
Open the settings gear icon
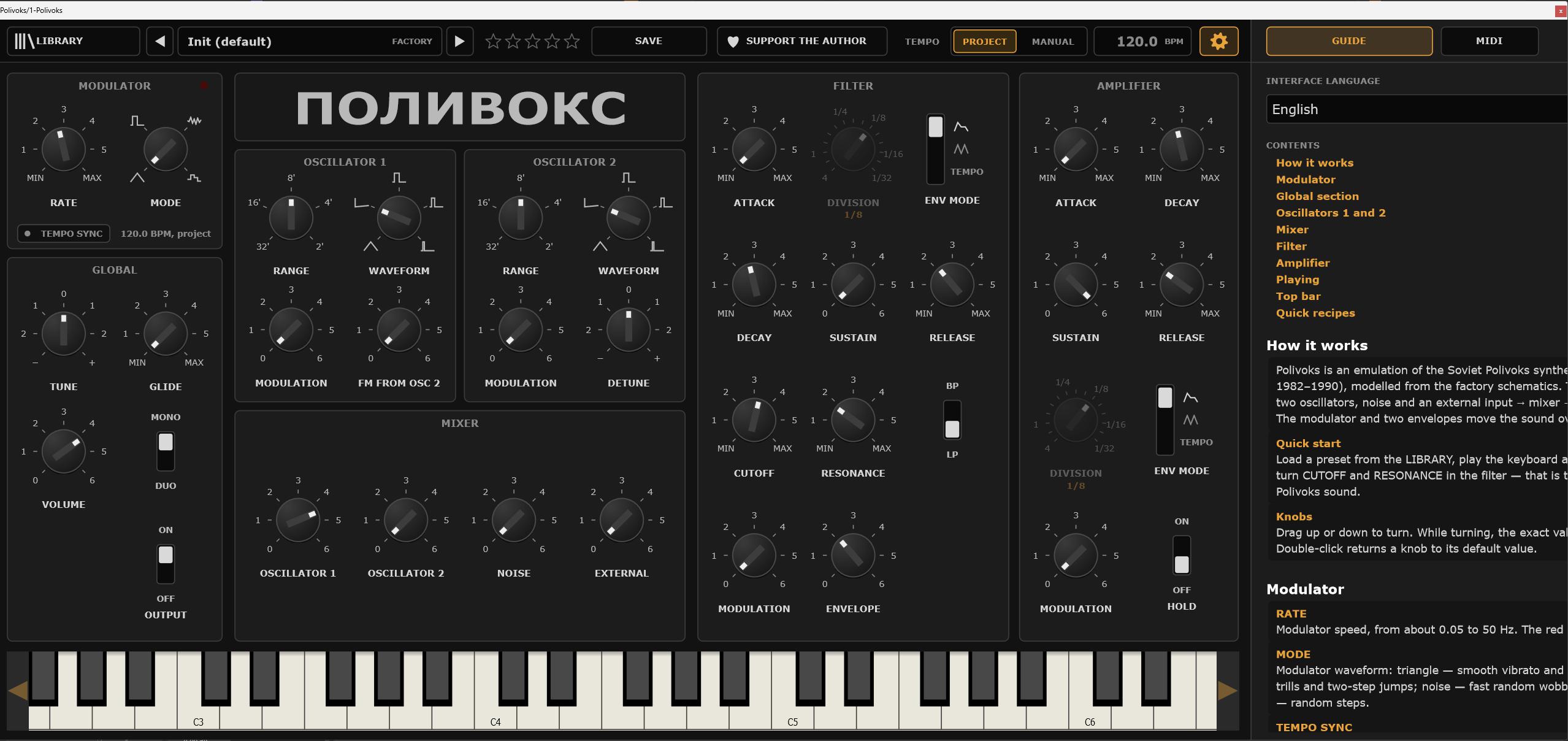pos(1218,41)
